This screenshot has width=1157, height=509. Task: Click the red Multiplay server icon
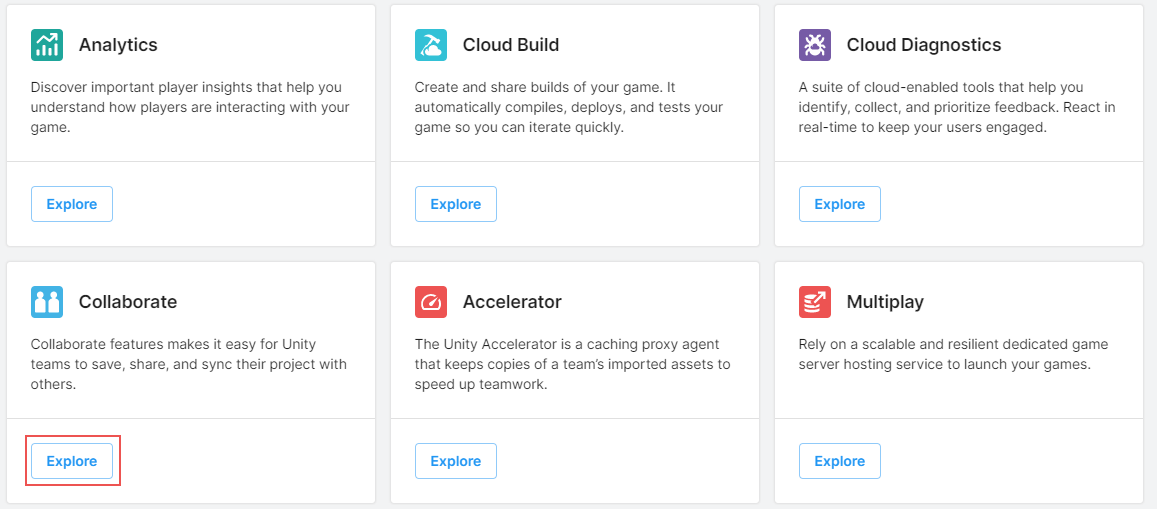(x=815, y=302)
